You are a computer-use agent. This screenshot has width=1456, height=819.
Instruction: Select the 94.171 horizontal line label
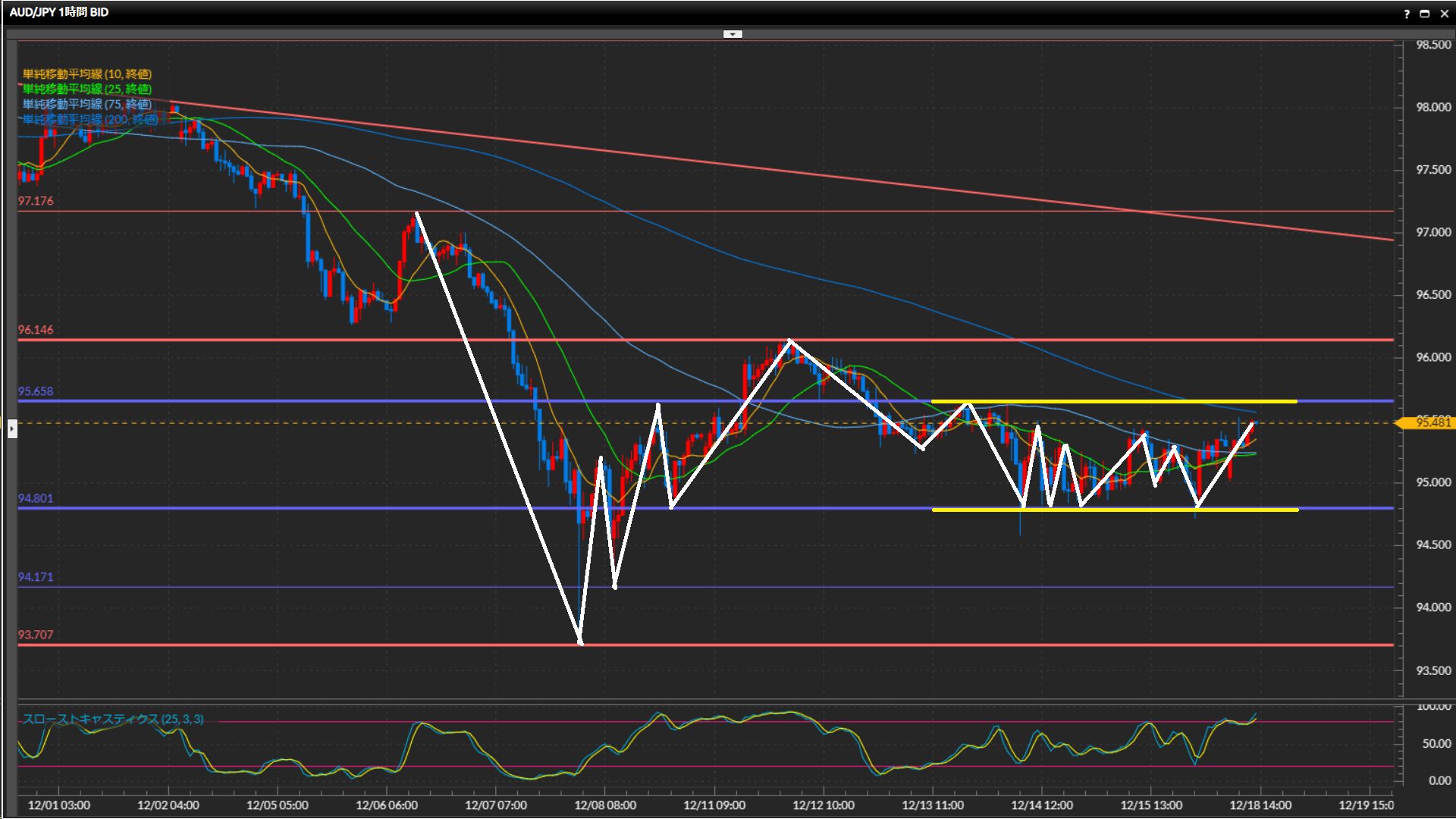36,577
